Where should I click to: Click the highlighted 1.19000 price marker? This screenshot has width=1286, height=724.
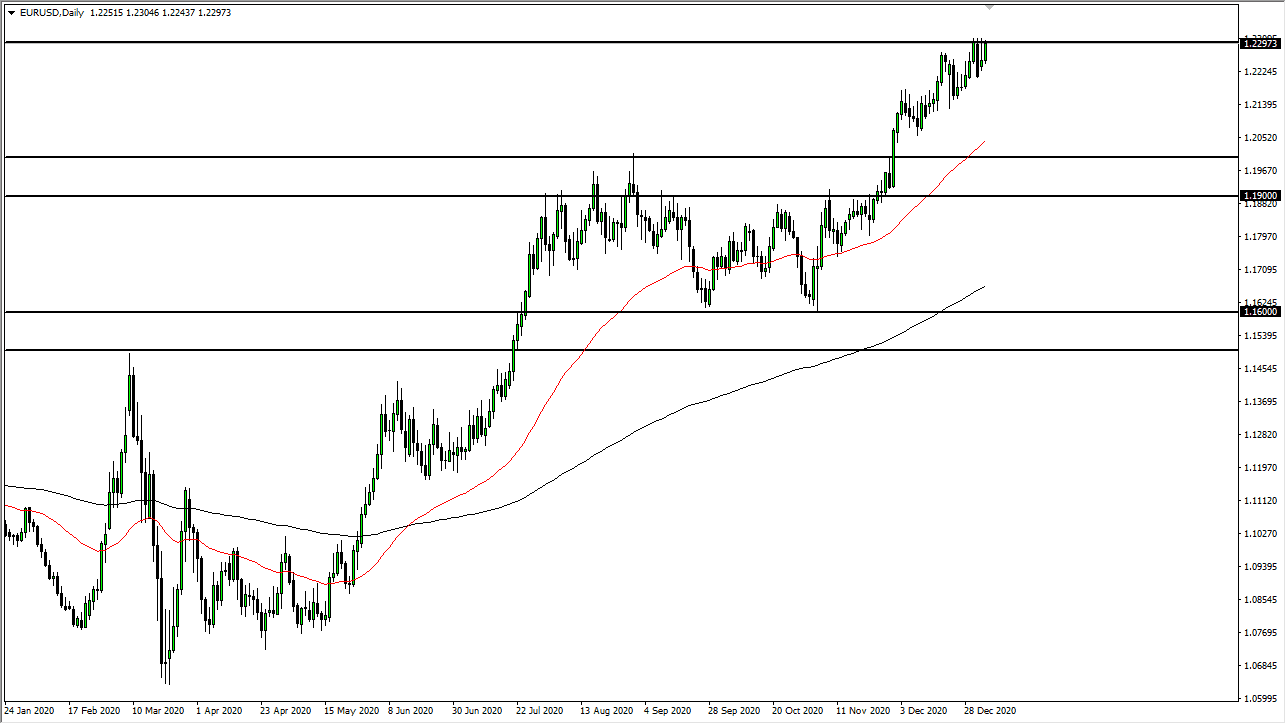1258,197
